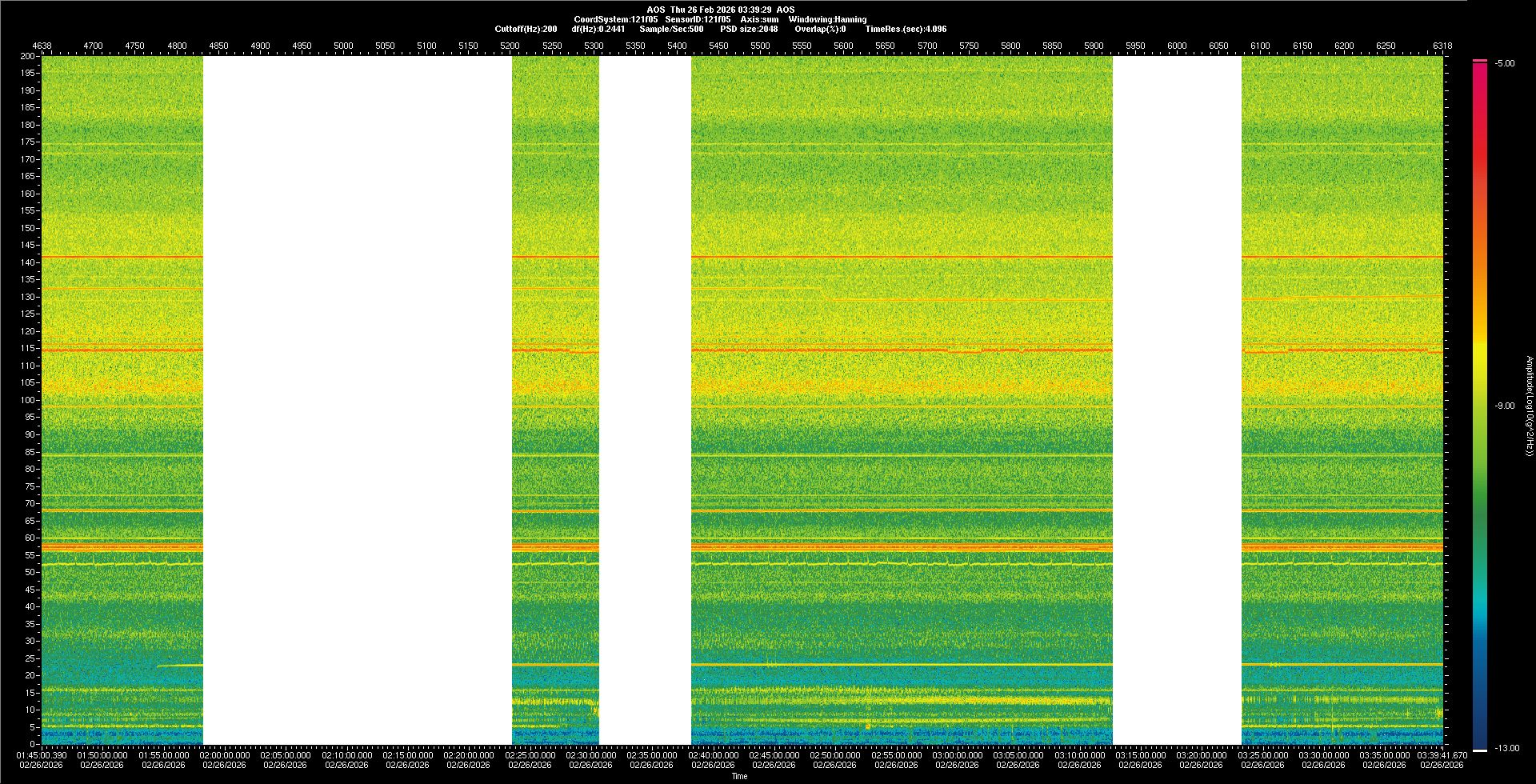
Task: Click the Windowing:Hanning header text
Action: [827, 19]
